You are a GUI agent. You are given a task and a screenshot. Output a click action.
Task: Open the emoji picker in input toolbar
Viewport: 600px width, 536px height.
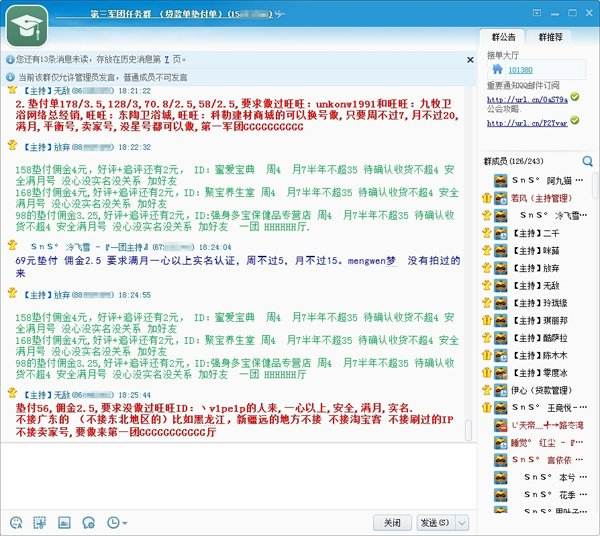(x=16, y=523)
